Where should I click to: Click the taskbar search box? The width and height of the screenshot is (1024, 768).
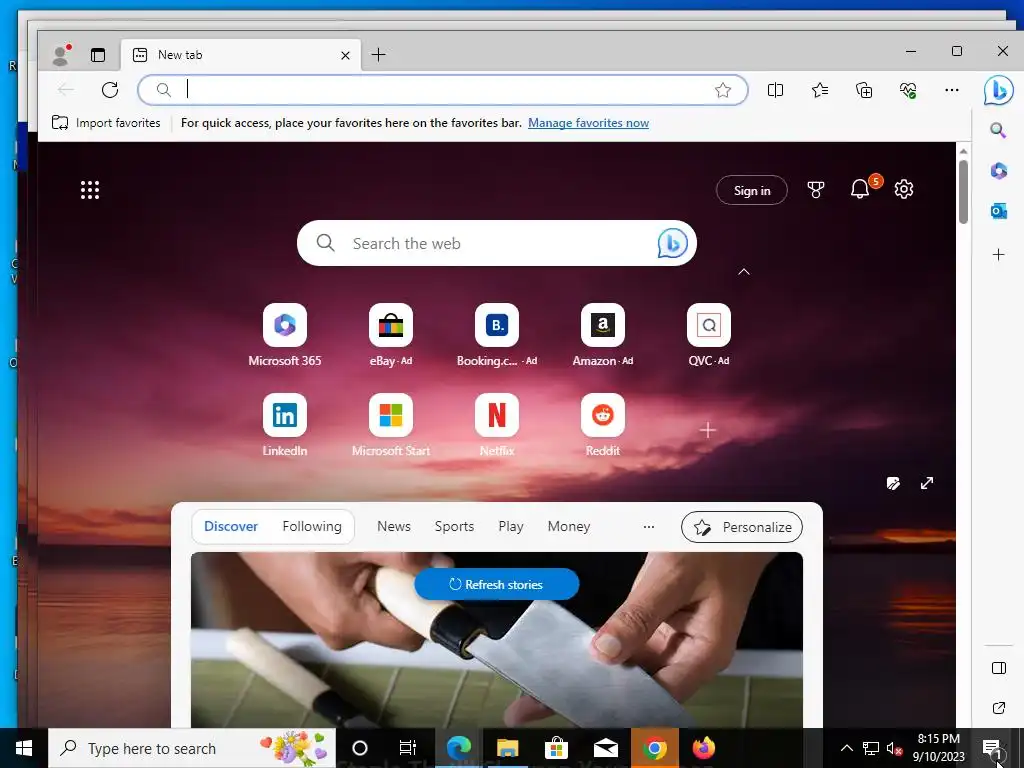tap(192, 748)
